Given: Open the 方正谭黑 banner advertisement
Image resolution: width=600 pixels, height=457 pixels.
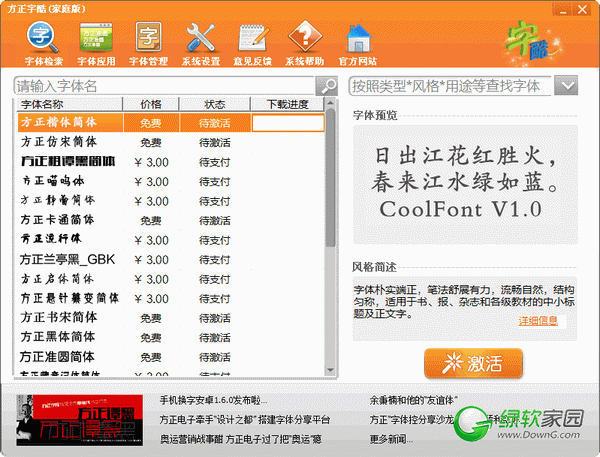Looking at the screenshot, I should (x=80, y=420).
